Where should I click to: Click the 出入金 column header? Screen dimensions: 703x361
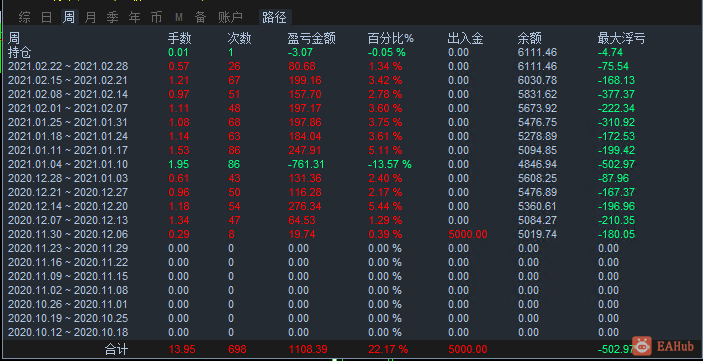coord(465,39)
